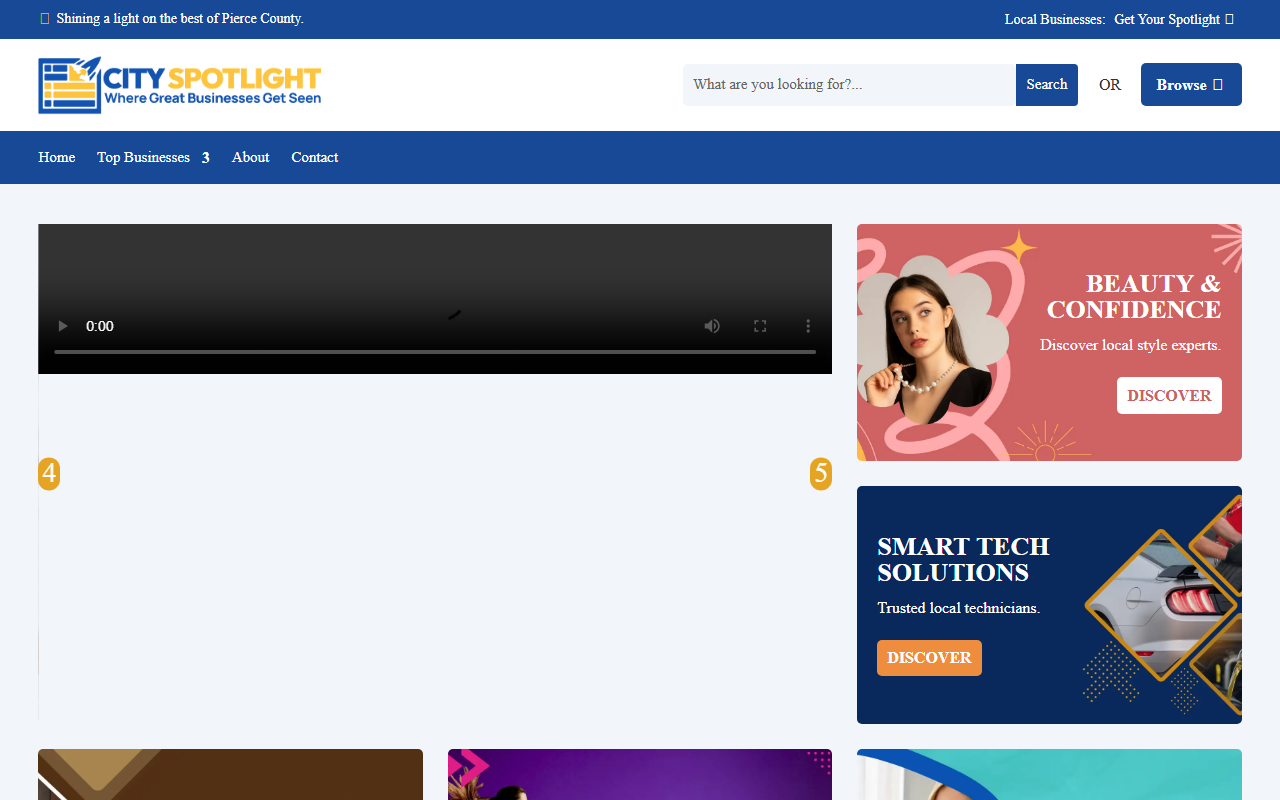
Task: Click Get Your Spotlight link
Action: coord(1174,19)
